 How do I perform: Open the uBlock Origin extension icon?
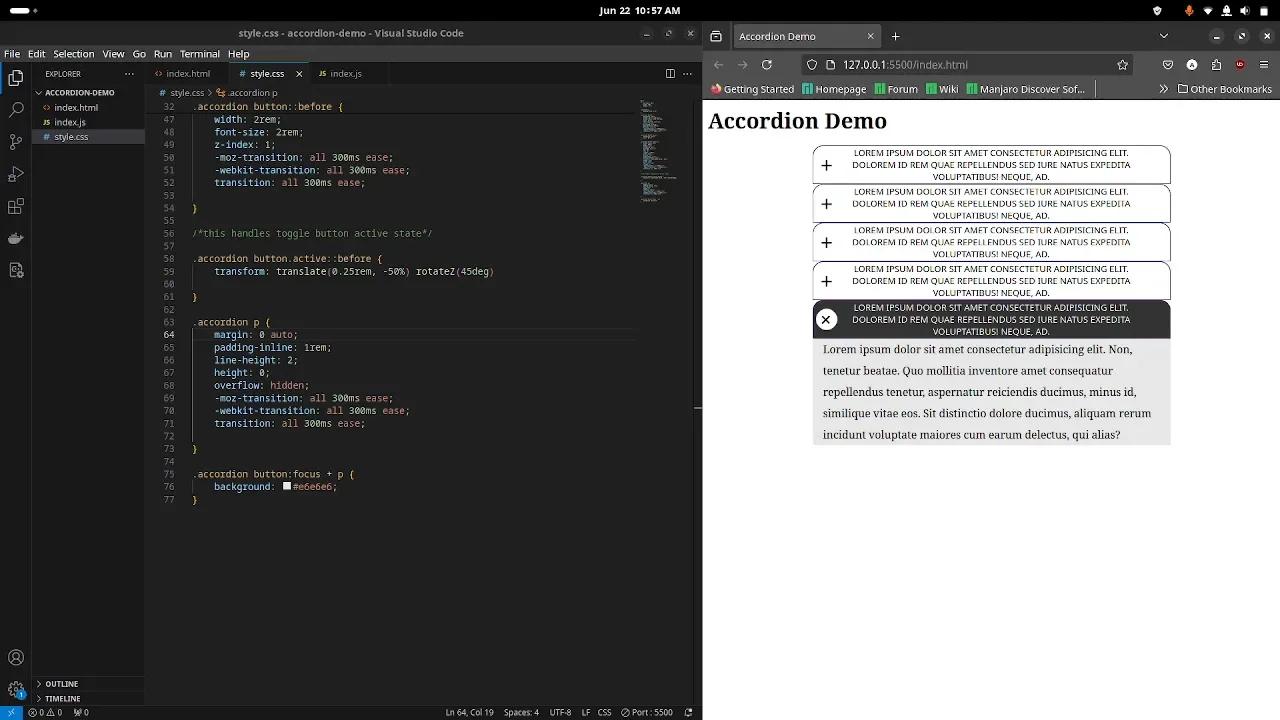[1240, 65]
